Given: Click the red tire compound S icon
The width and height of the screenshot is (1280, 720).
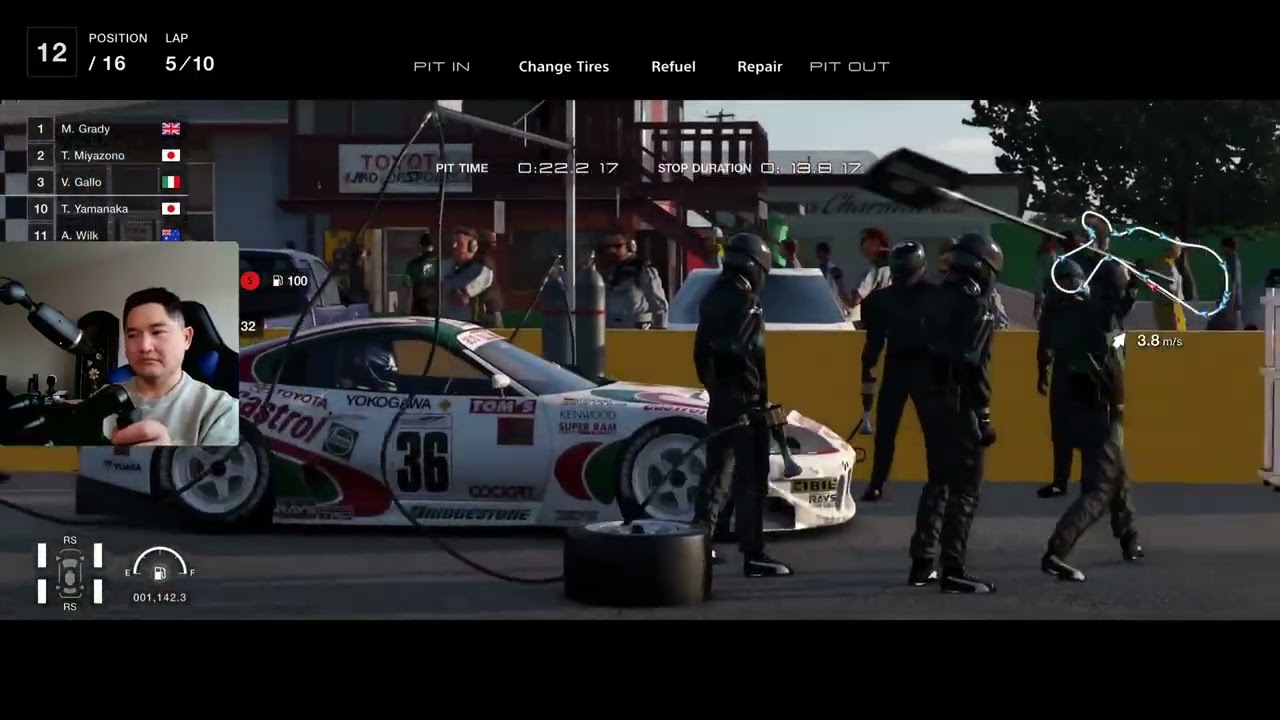Looking at the screenshot, I should point(250,281).
